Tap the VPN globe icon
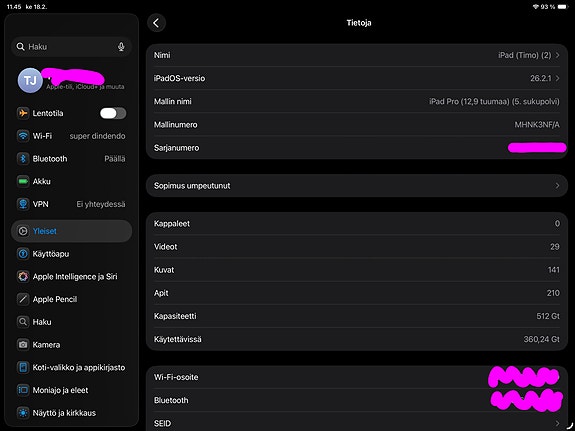 coord(23,204)
